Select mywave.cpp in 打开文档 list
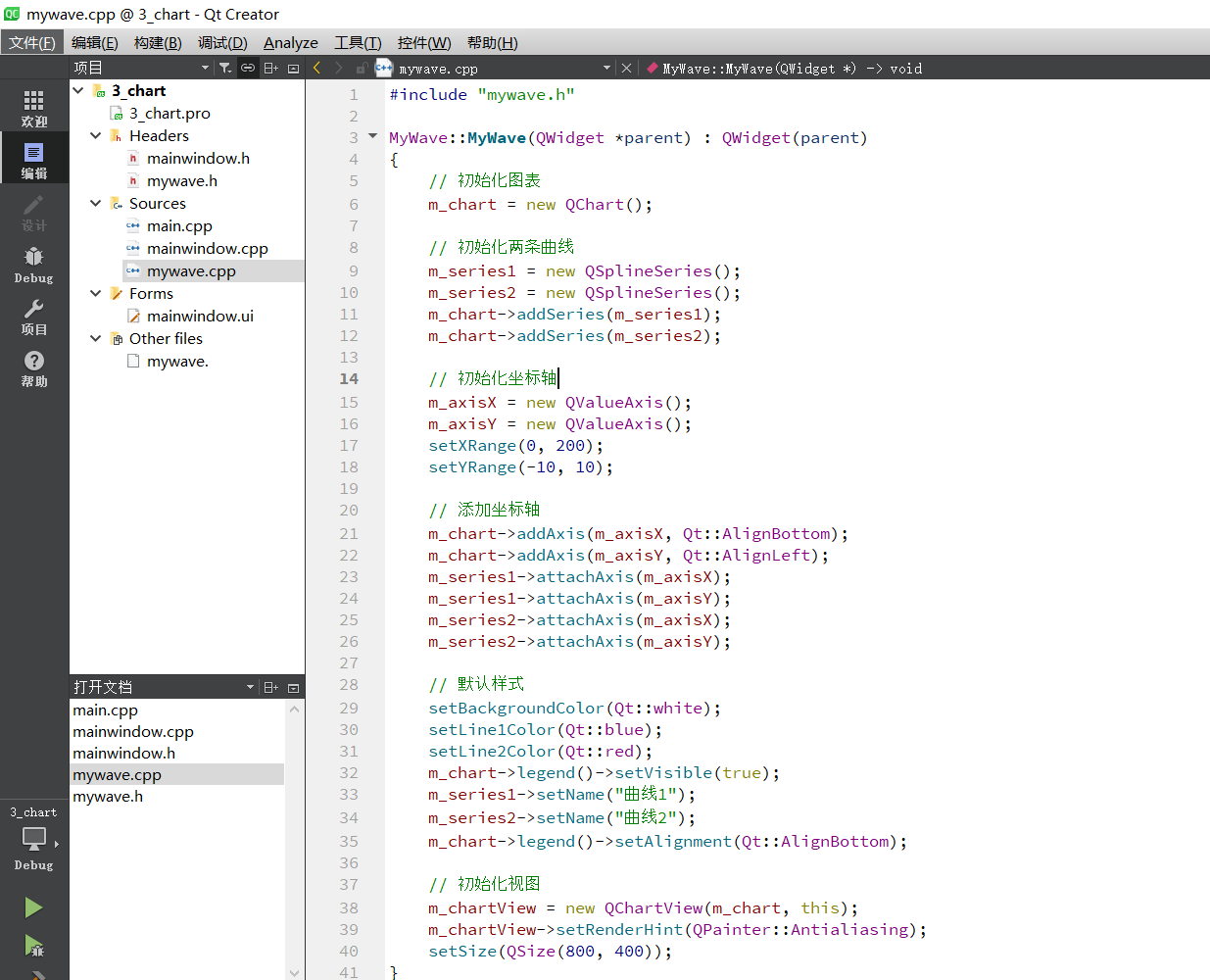This screenshot has width=1210, height=980. pyautogui.click(x=177, y=774)
